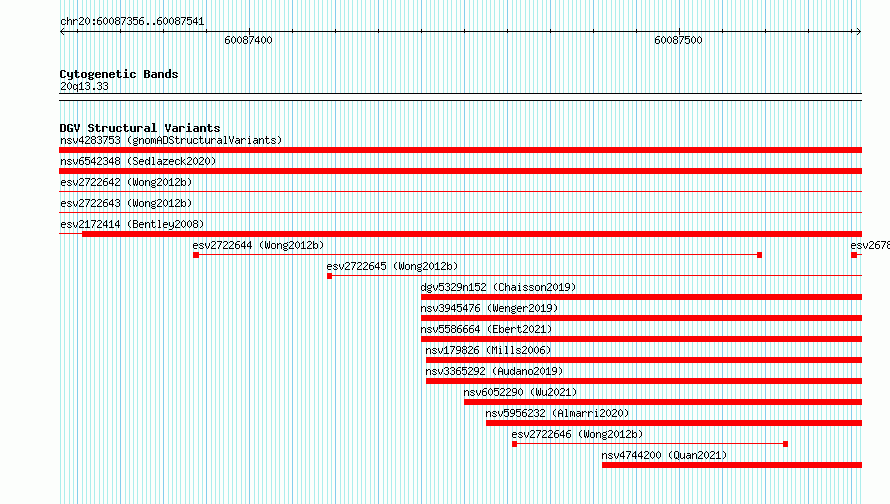
Task: Select the nsv3945476 red bar
Action: [x=641, y=318]
